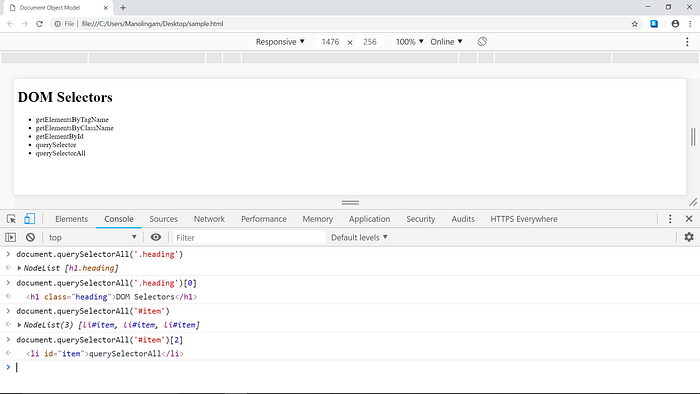
Task: Open device toolbar more options menu
Action: tap(687, 42)
